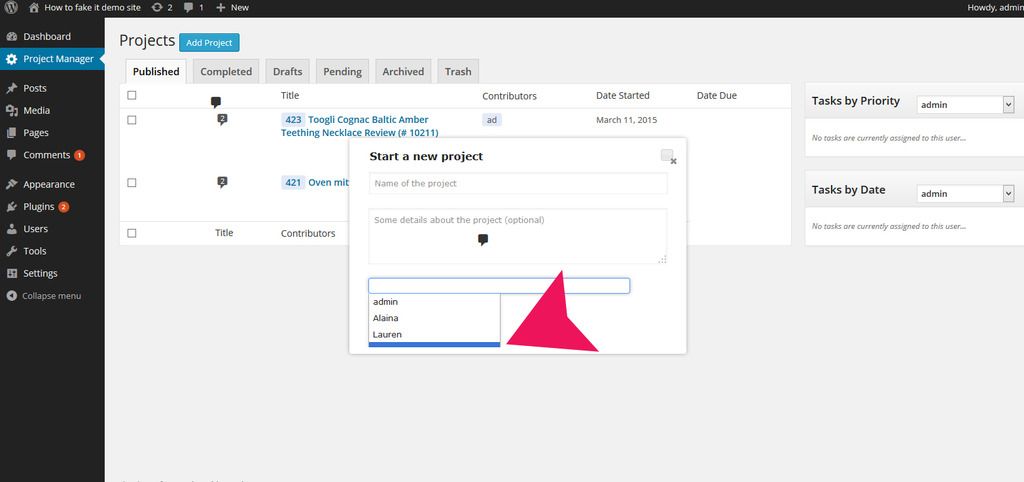
Task: Click the comments bubble in admin bar
Action: click(189, 7)
